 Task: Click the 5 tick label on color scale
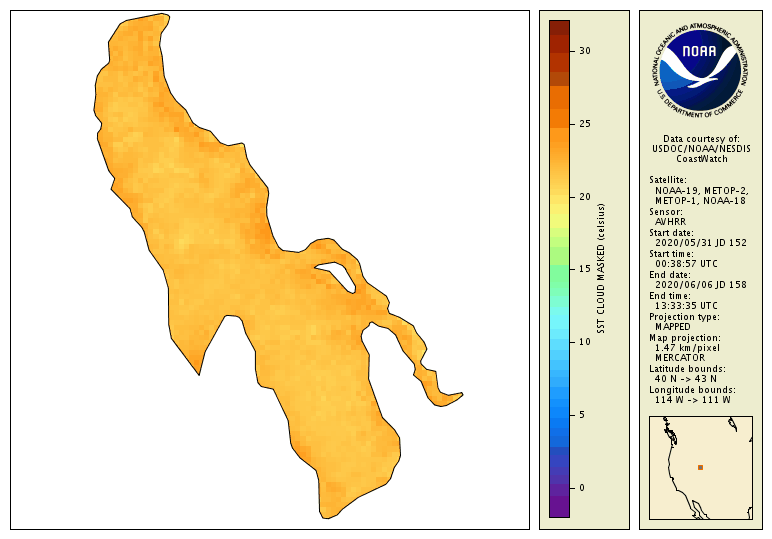pyautogui.click(x=582, y=415)
